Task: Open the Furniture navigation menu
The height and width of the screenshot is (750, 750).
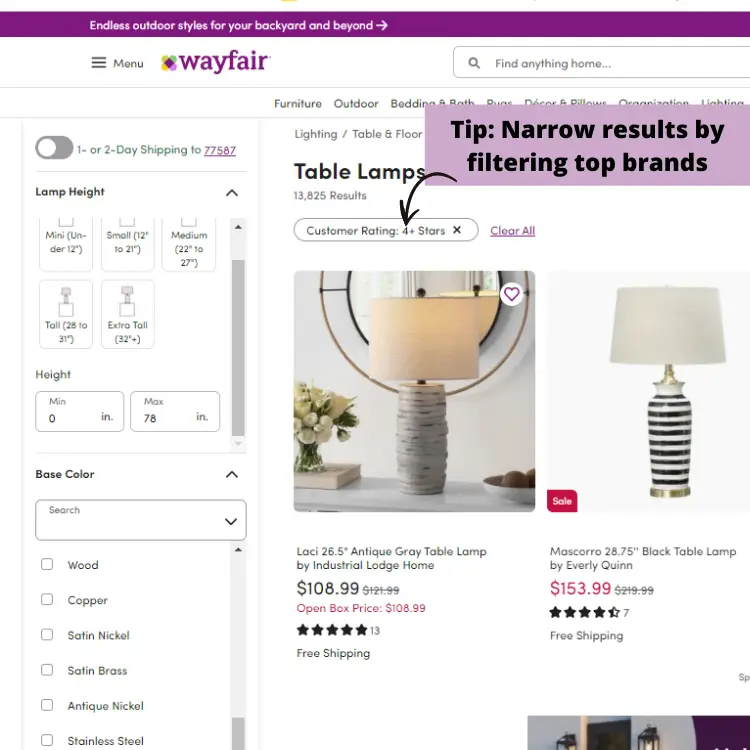Action: (298, 103)
